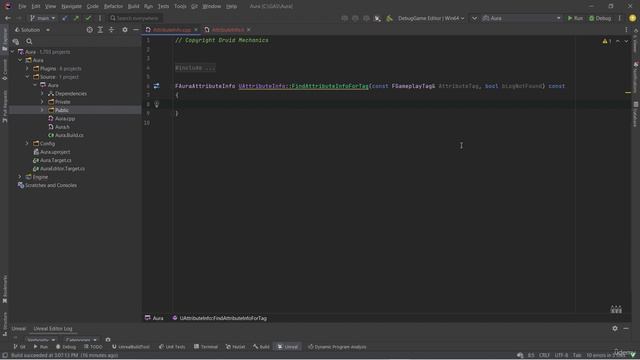Viewport: 640px width, 360px height.
Task: Open the DebugGame Editor Win64 configuration dropdown
Action: [431, 18]
